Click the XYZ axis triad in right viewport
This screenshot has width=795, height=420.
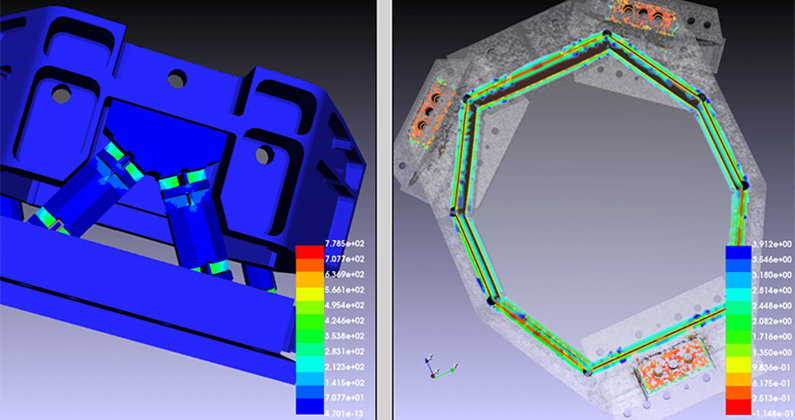point(440,366)
